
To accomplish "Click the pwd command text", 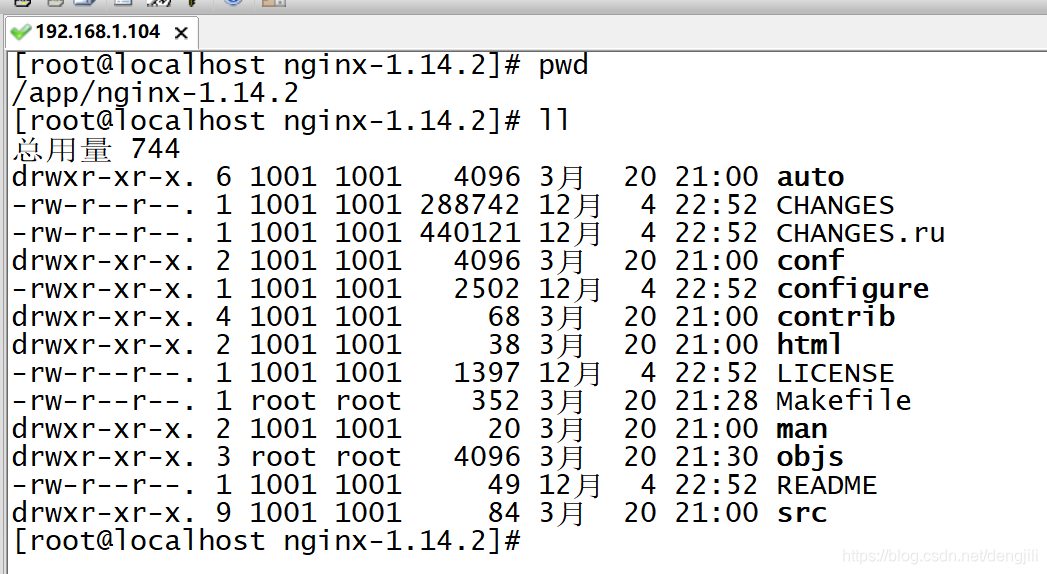I will 564,67.
